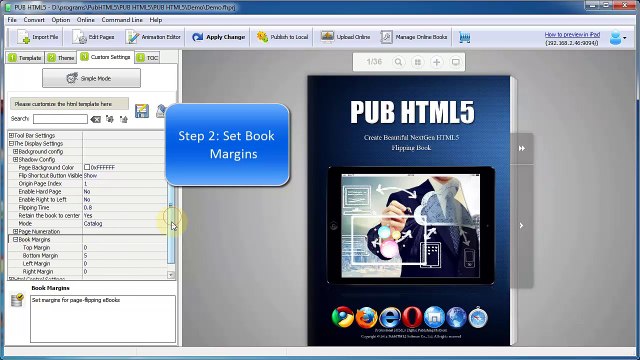Open the Help menu
640x360 pixels.
point(156,20)
